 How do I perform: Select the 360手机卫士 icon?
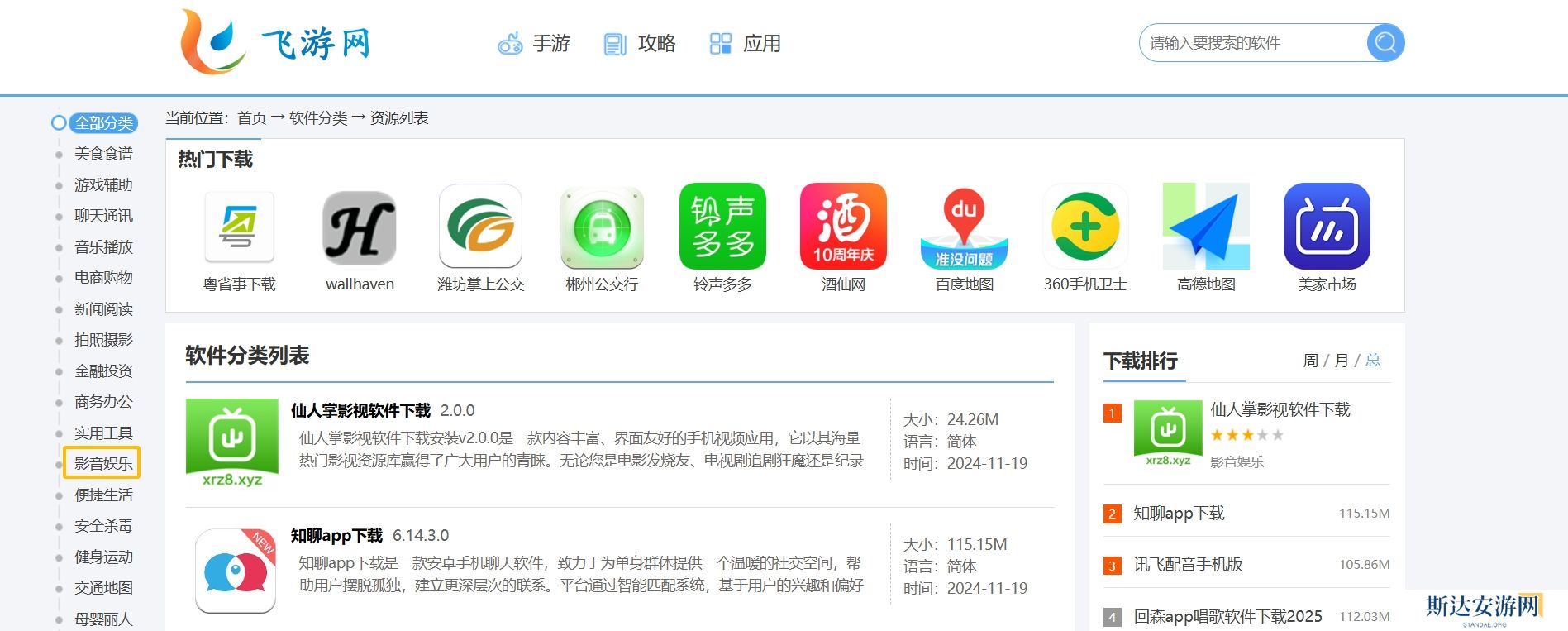click(x=1084, y=227)
